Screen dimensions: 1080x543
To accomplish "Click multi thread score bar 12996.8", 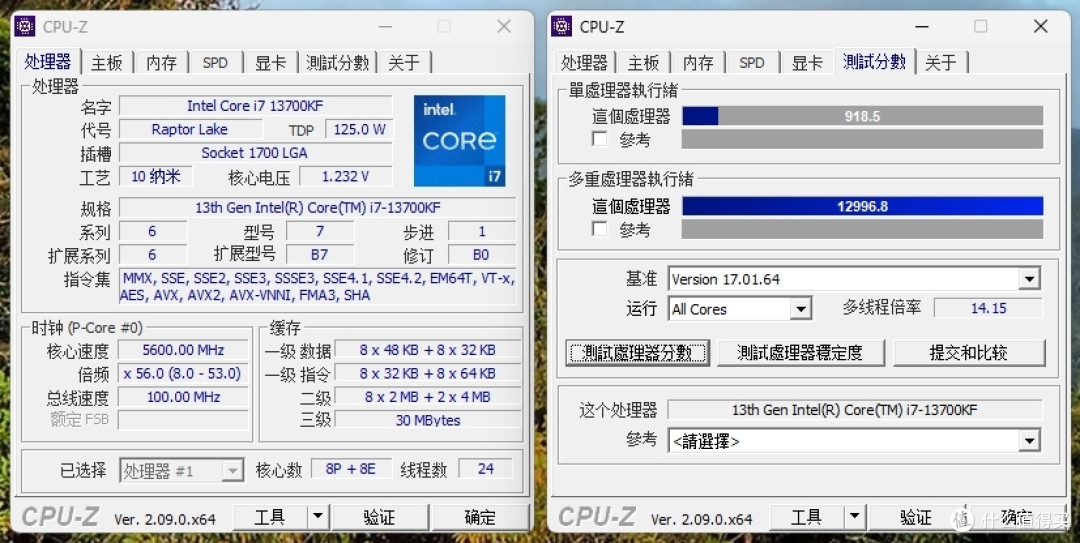I will coord(862,206).
